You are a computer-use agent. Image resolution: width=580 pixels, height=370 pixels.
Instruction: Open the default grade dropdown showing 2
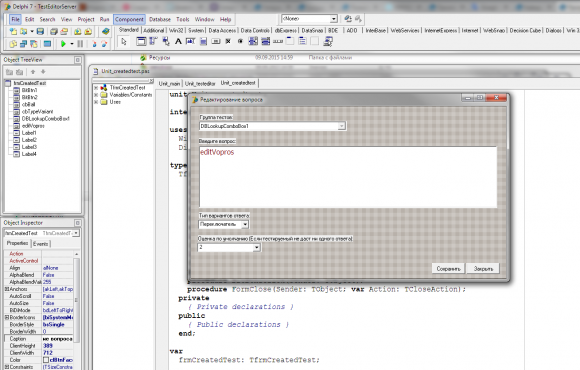point(256,248)
